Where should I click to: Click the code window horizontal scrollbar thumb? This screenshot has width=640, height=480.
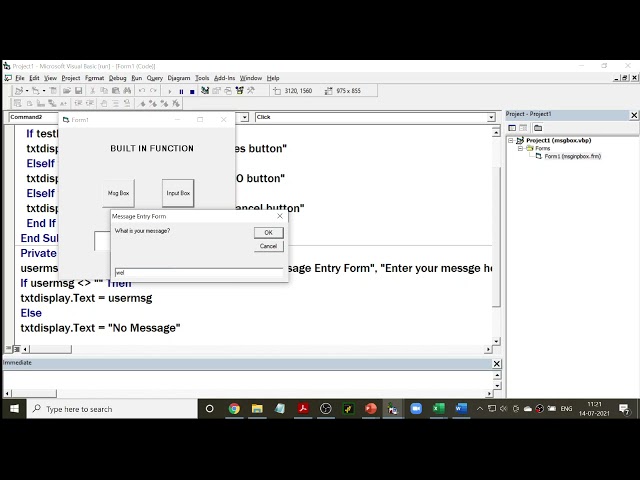tap(50, 349)
